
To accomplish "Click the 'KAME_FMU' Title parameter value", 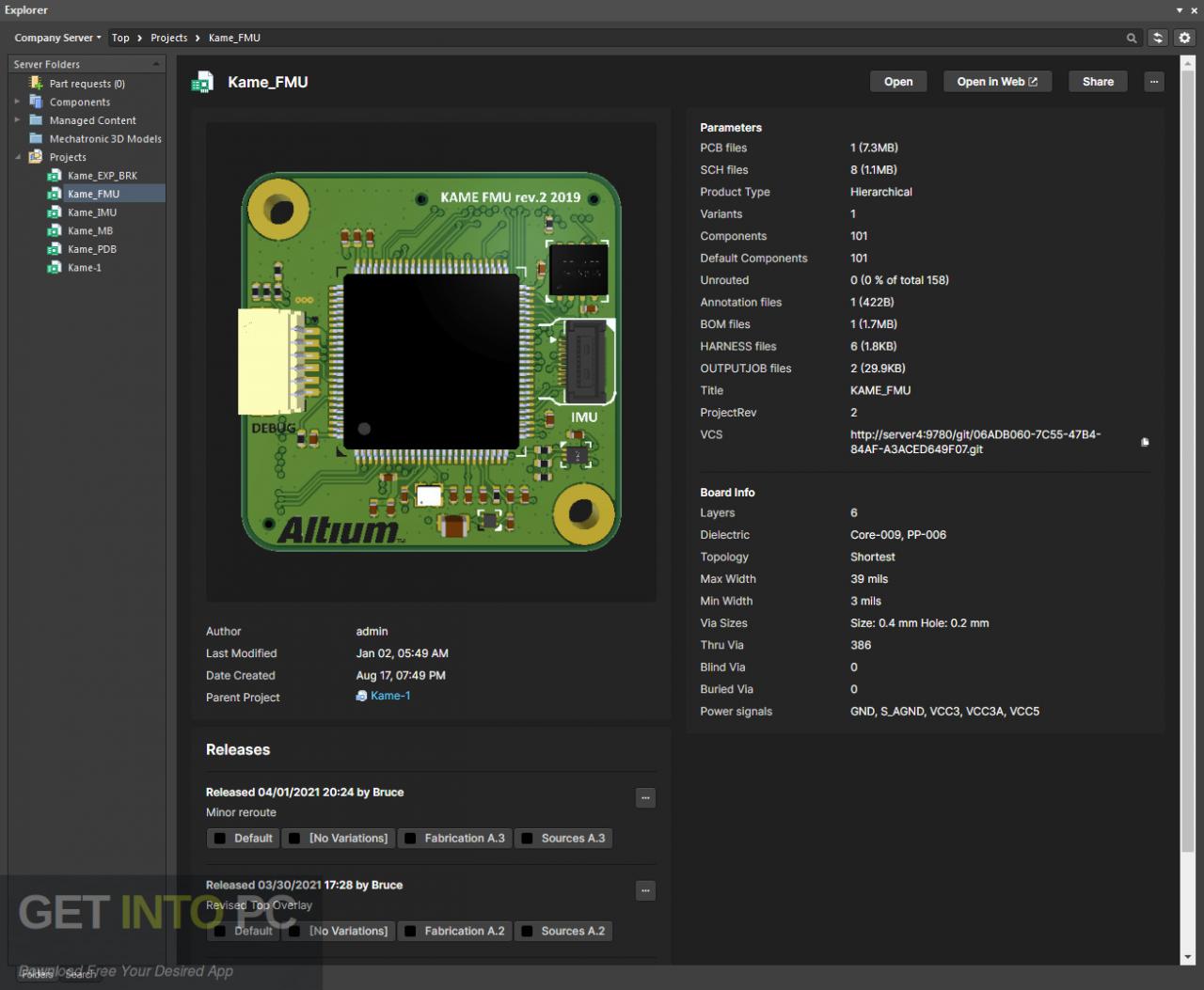I will pos(880,390).
